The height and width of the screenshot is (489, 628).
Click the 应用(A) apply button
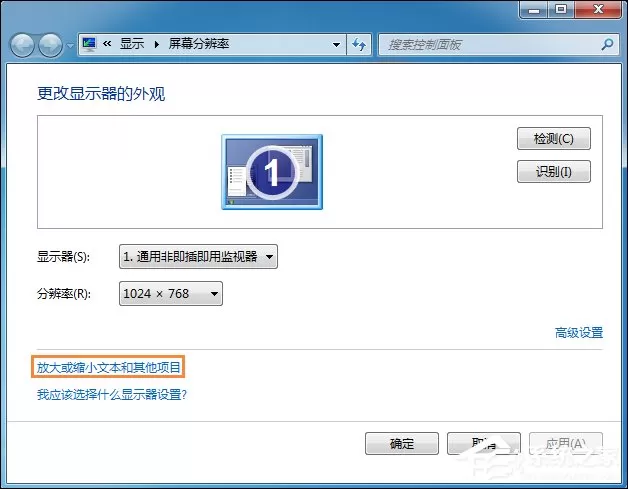point(566,443)
